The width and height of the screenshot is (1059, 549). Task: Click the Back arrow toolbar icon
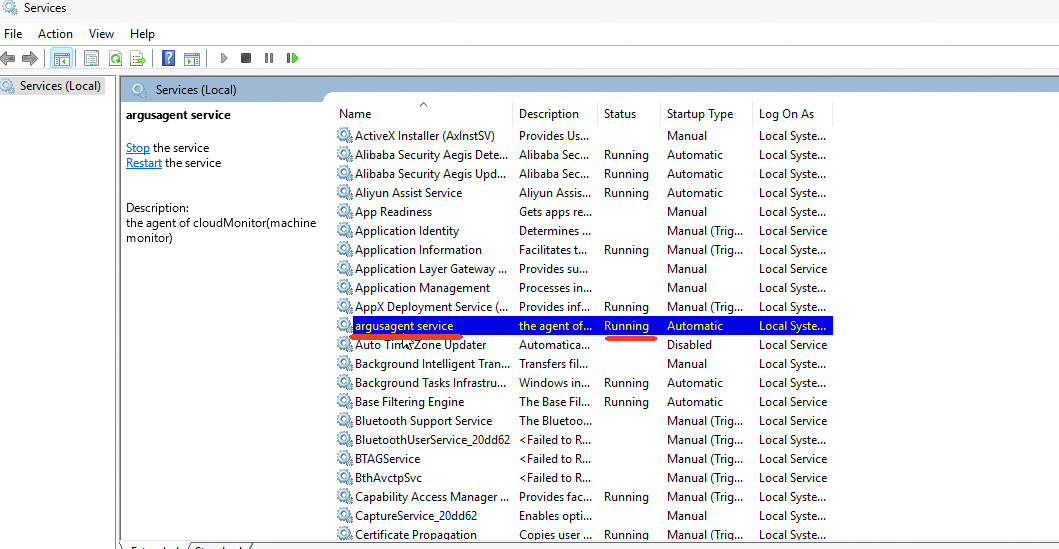pos(8,59)
